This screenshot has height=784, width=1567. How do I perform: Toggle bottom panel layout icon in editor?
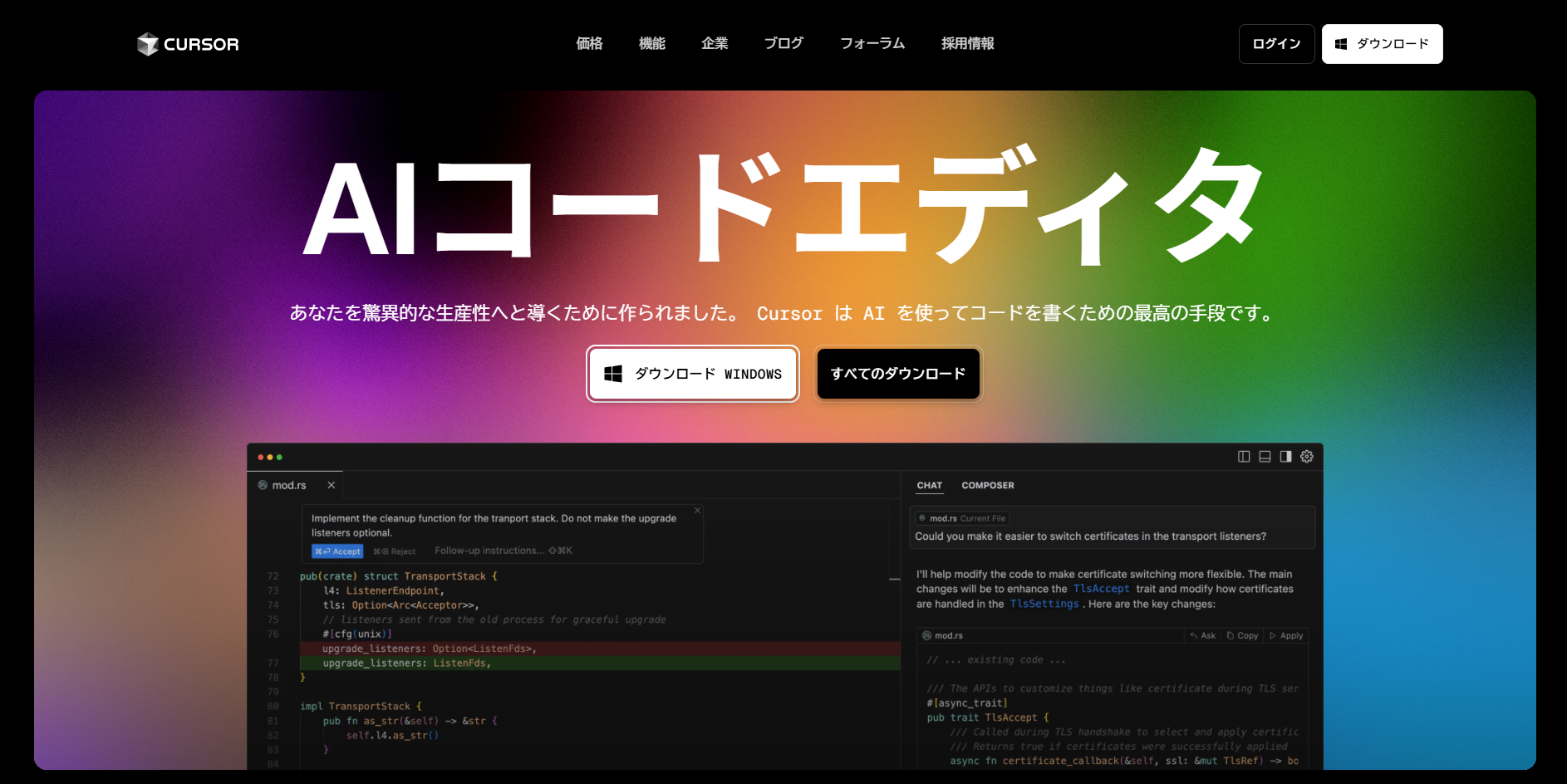click(x=1265, y=457)
